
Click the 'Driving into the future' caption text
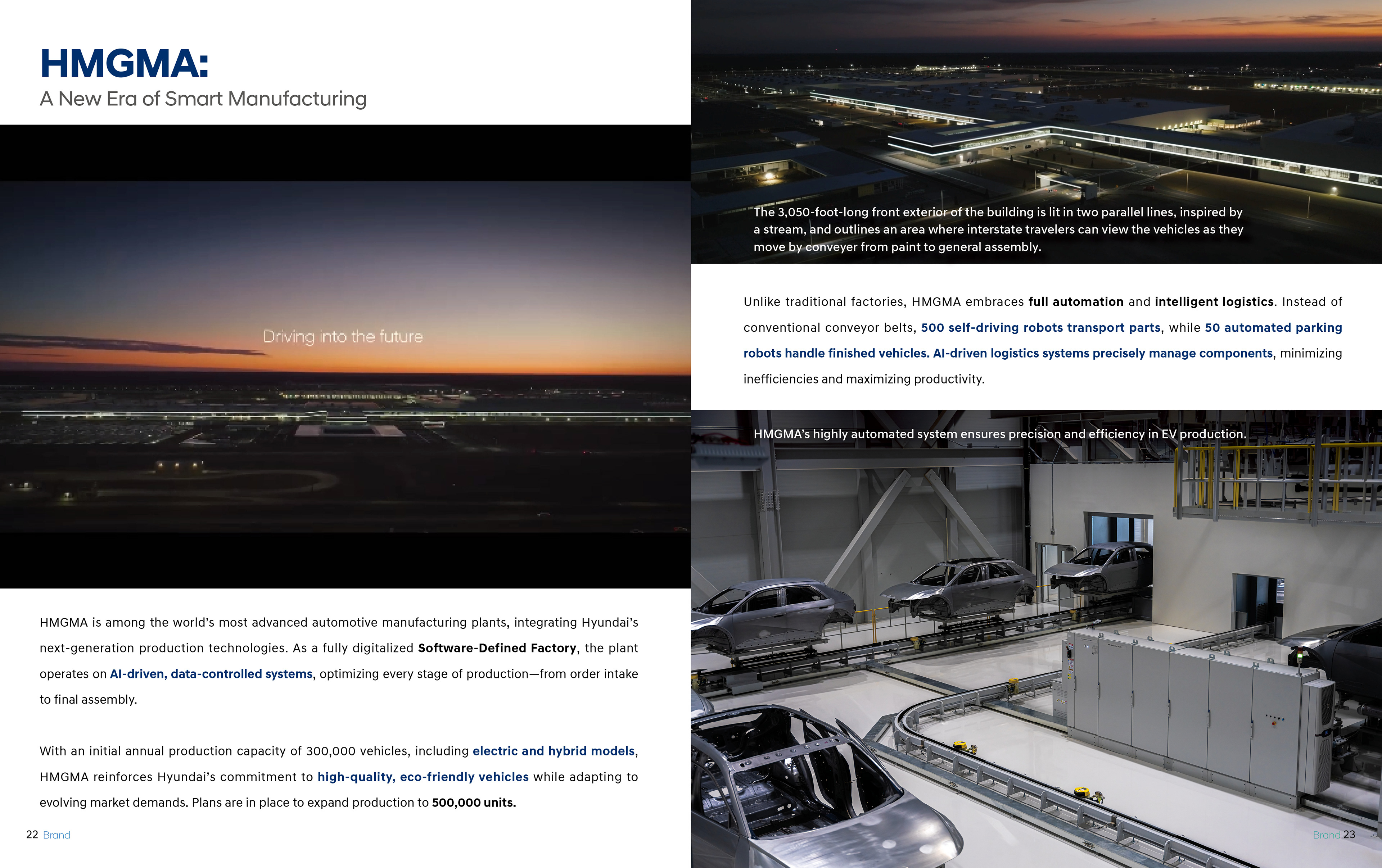click(343, 336)
